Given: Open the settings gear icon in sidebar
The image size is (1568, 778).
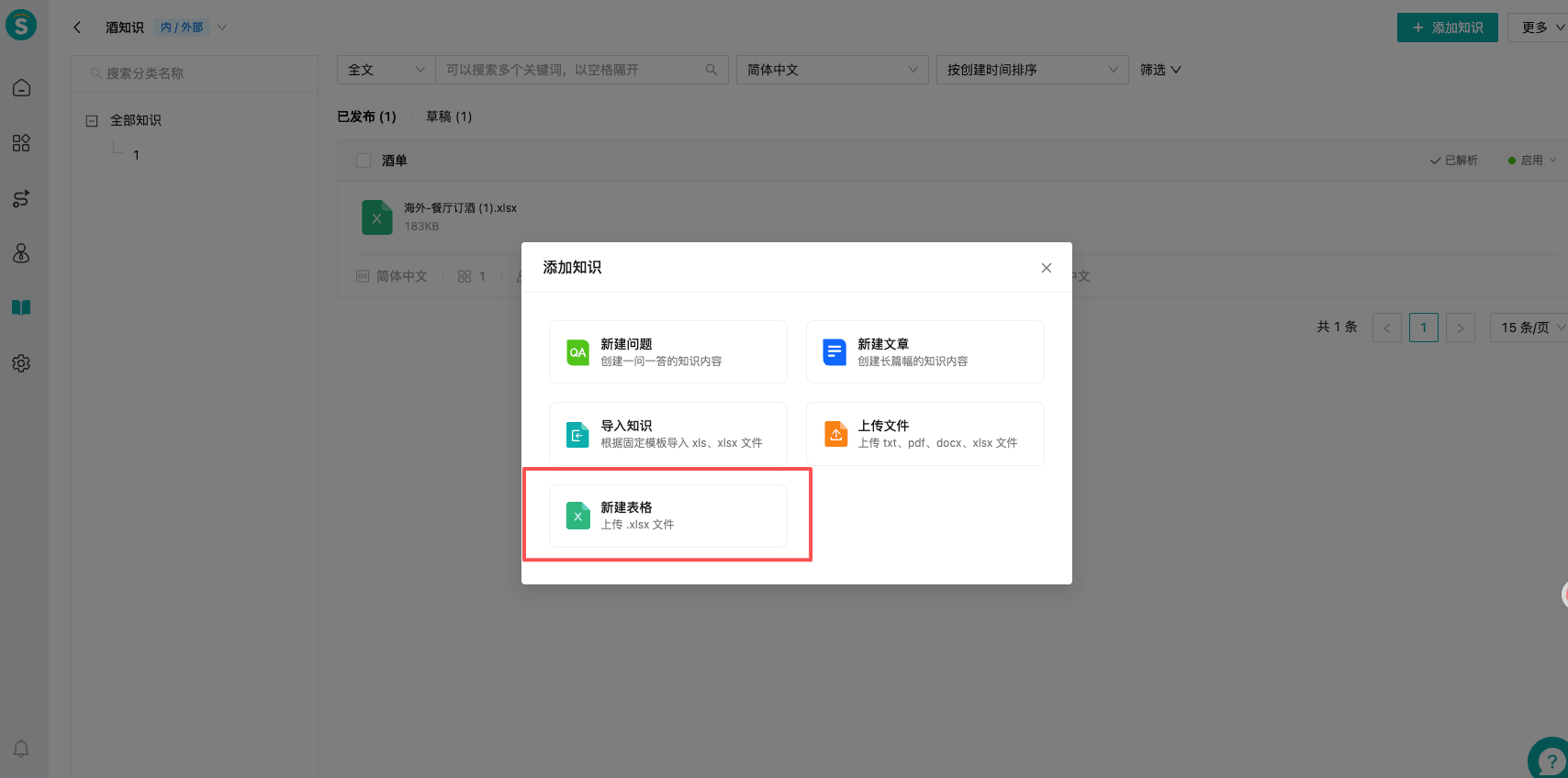Looking at the screenshot, I should click(x=21, y=363).
